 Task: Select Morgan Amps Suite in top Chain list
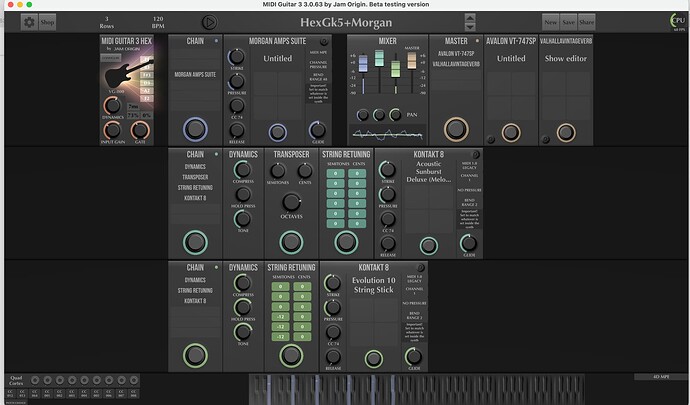pyautogui.click(x=195, y=74)
